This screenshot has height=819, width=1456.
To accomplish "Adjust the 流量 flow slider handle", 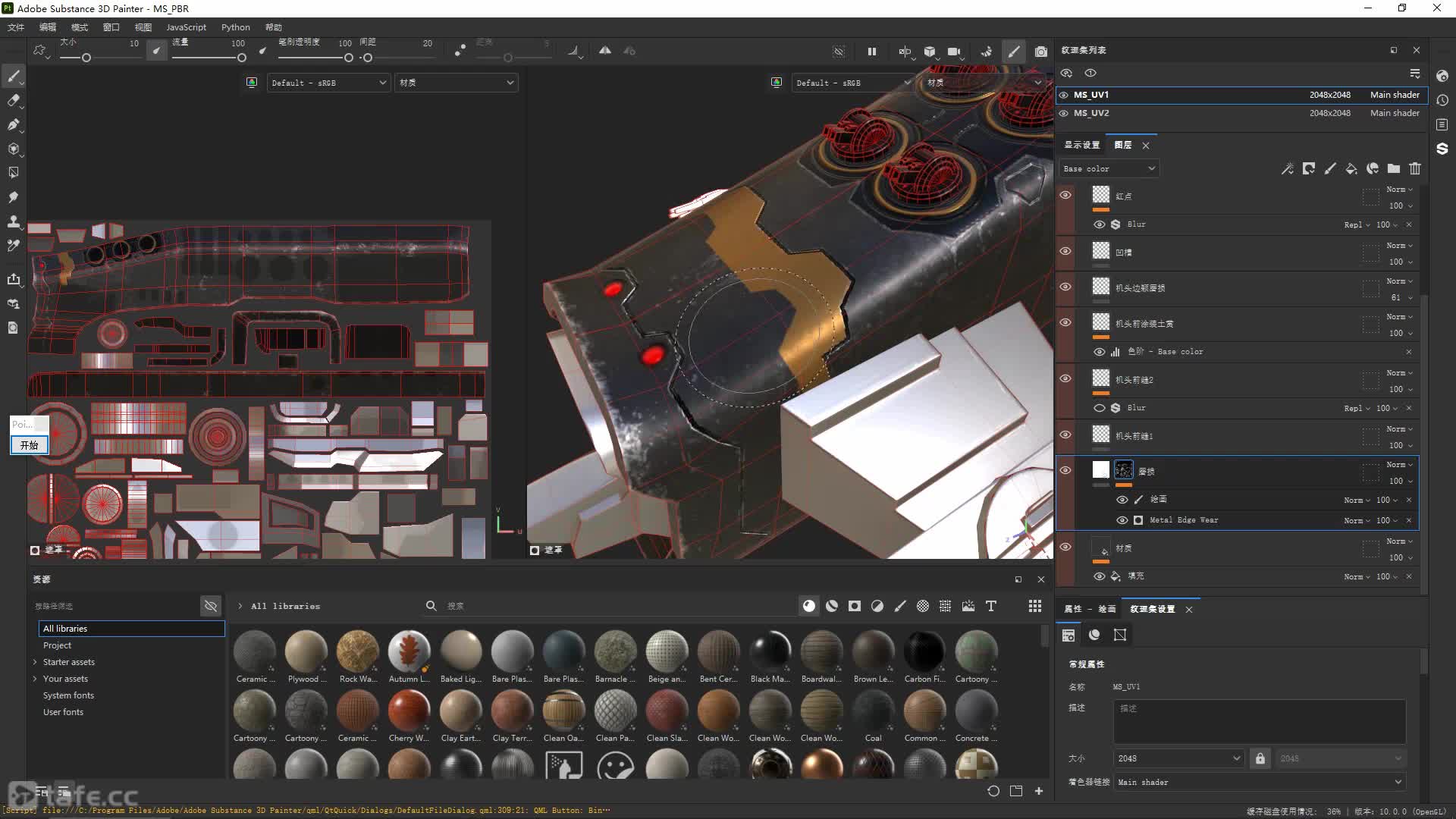I will point(241,58).
